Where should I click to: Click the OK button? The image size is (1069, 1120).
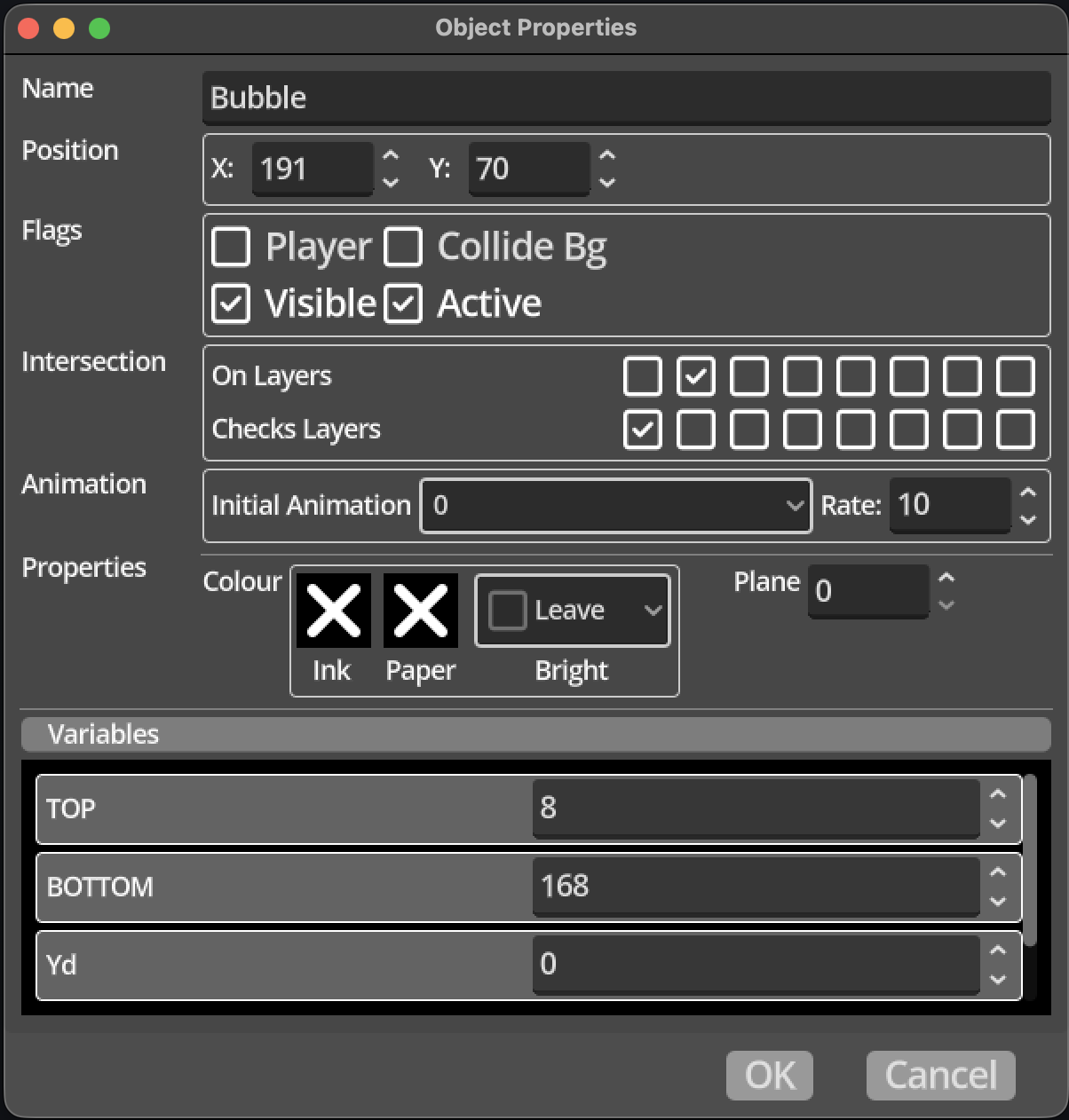[769, 1075]
